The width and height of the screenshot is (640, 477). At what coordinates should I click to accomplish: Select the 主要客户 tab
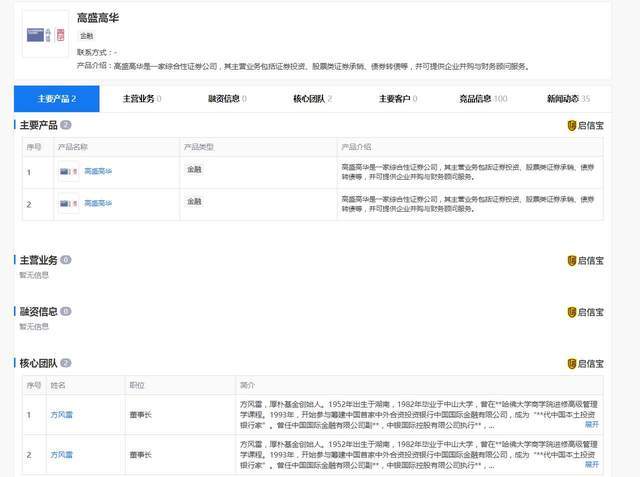point(398,99)
